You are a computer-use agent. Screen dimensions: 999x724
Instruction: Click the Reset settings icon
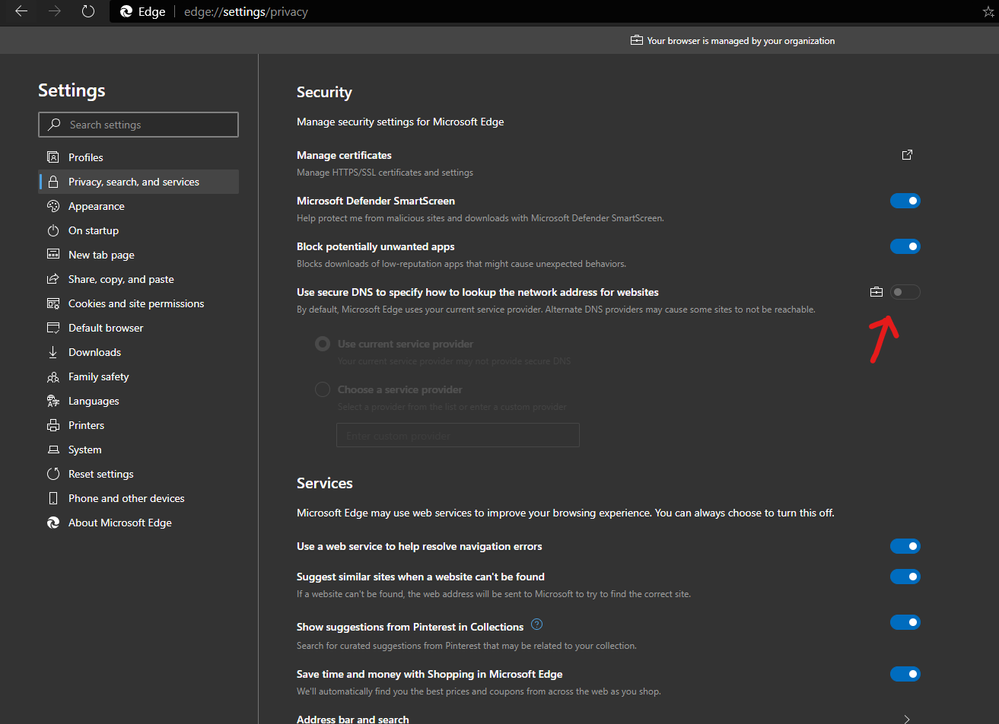53,474
